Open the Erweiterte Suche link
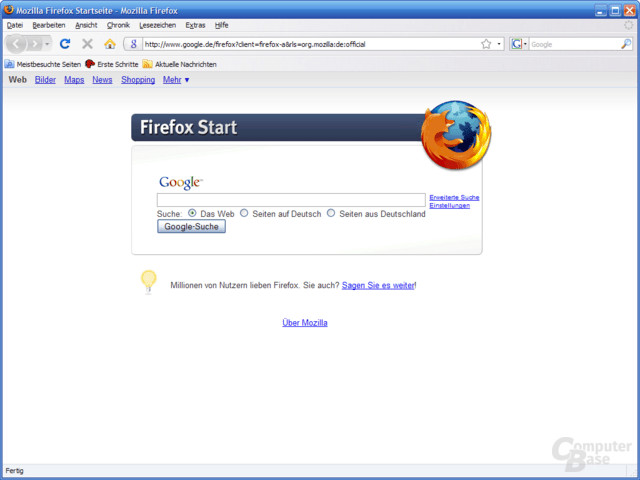This screenshot has width=640, height=480. 454,198
